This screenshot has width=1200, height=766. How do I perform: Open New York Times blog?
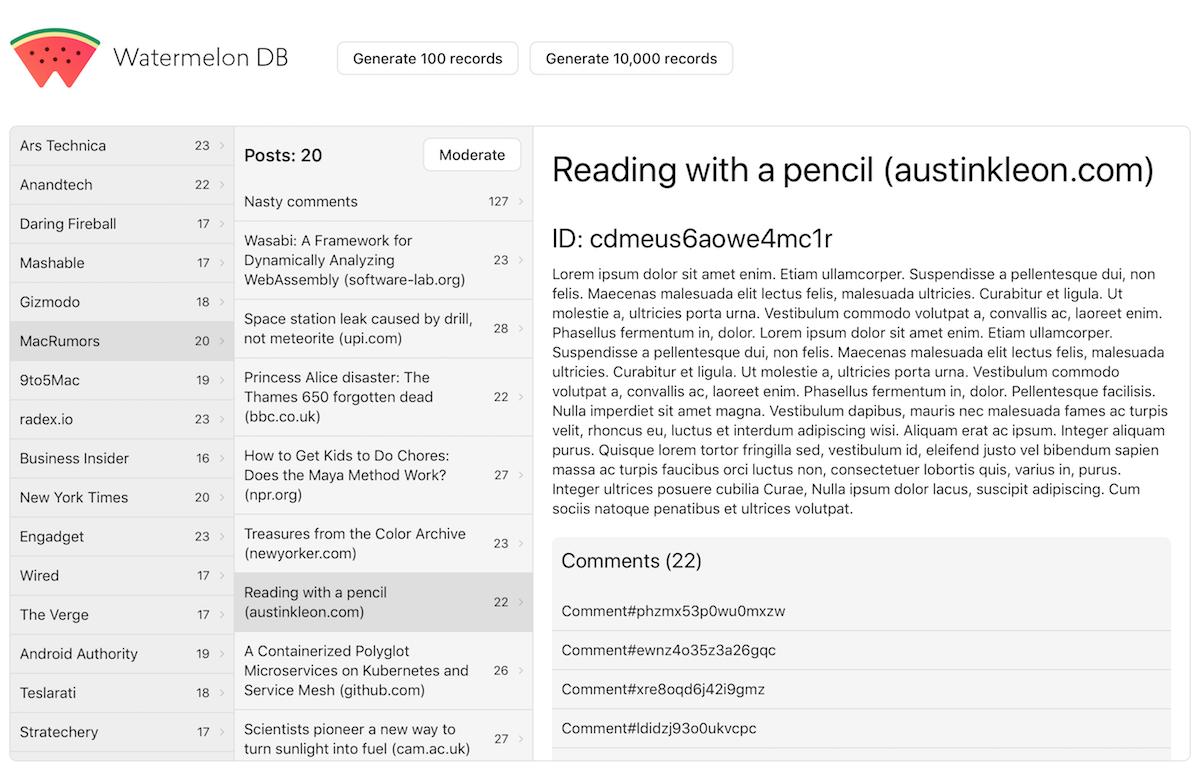pyautogui.click(x=74, y=497)
